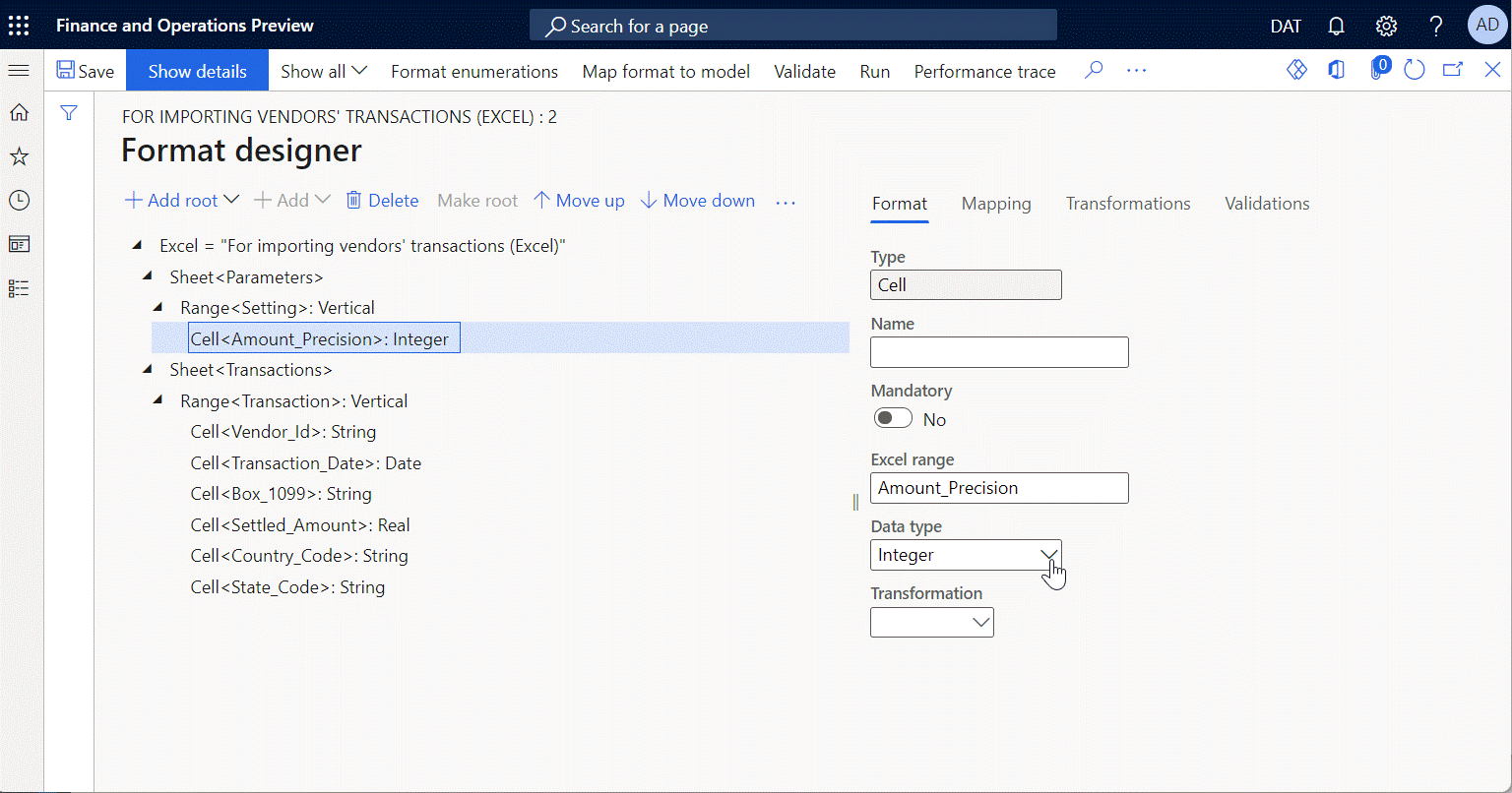
Task: Click the Excel range field
Action: pos(999,488)
